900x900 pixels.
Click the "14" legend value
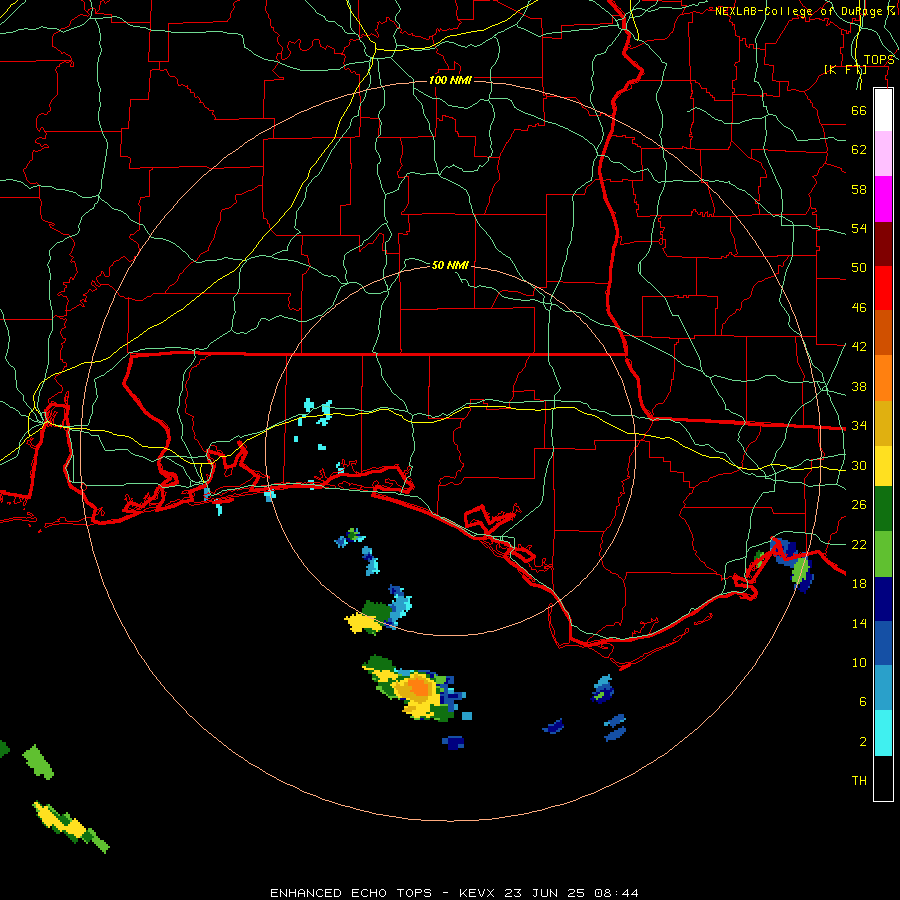859,623
